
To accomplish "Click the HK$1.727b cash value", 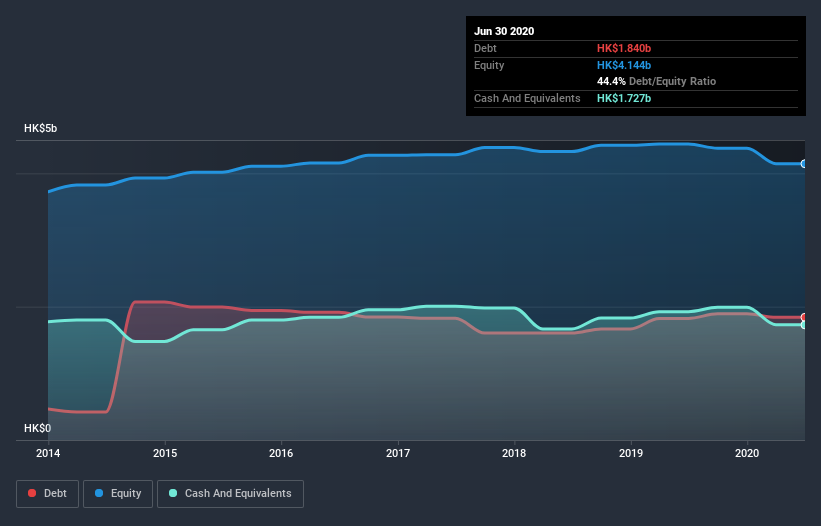I will pos(624,98).
